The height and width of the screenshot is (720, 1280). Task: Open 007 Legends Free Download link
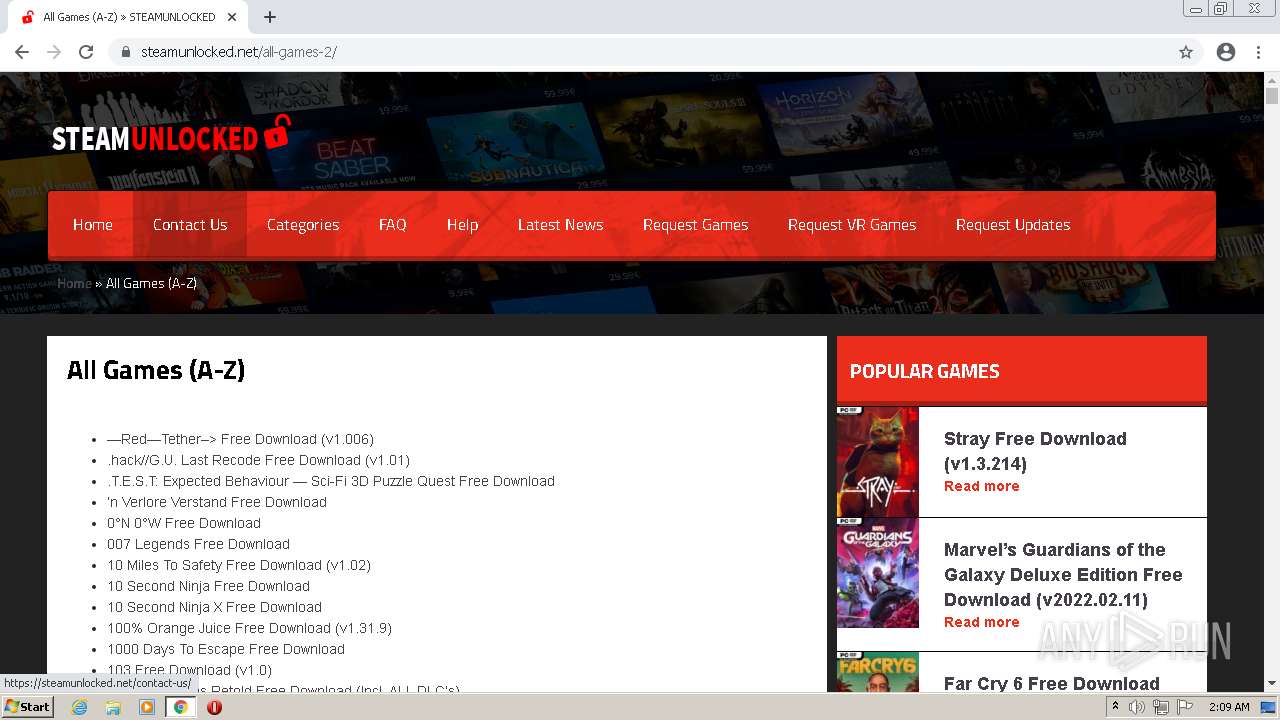[198, 544]
